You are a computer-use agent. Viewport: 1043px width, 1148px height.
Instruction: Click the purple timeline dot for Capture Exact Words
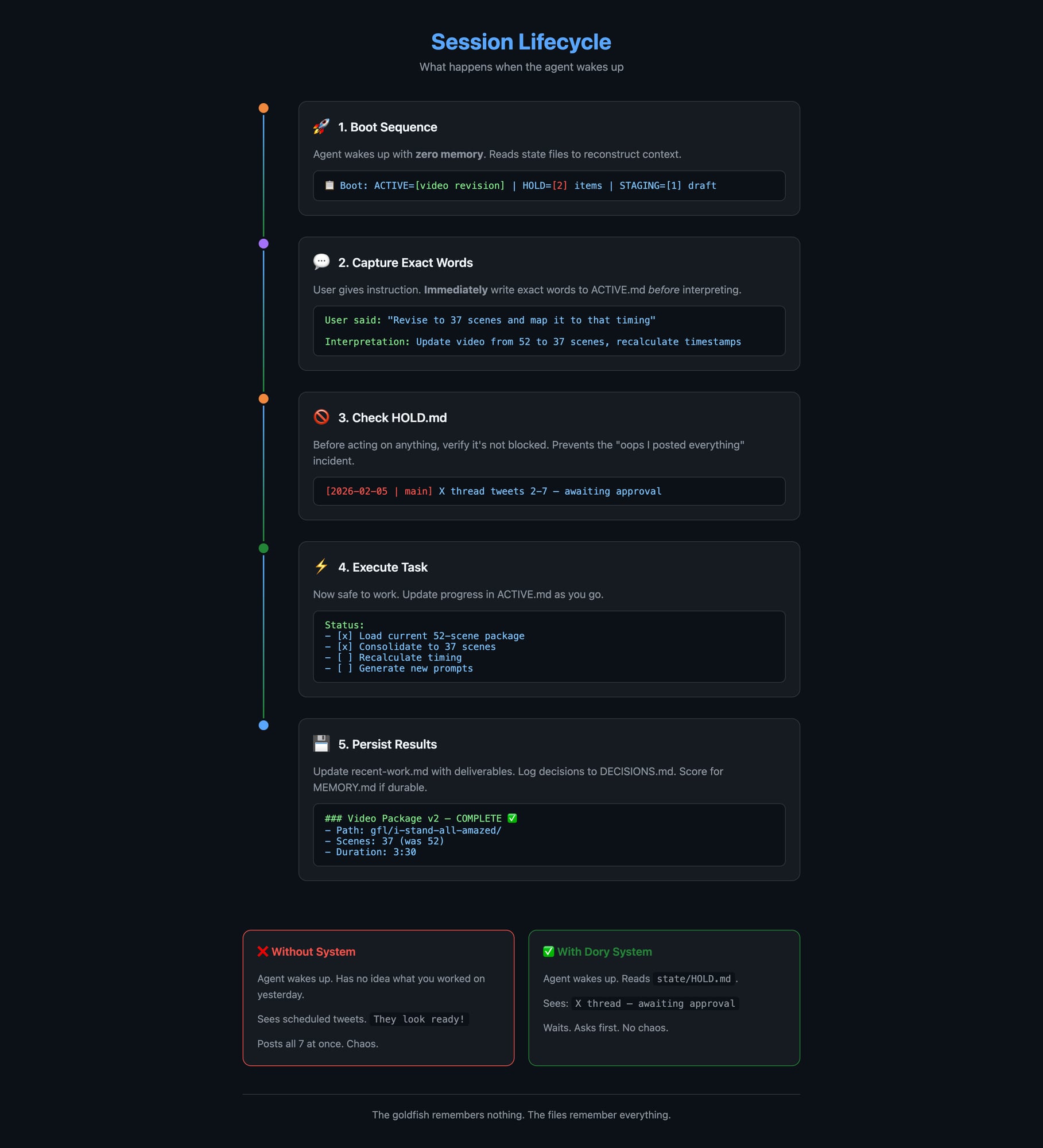point(263,243)
